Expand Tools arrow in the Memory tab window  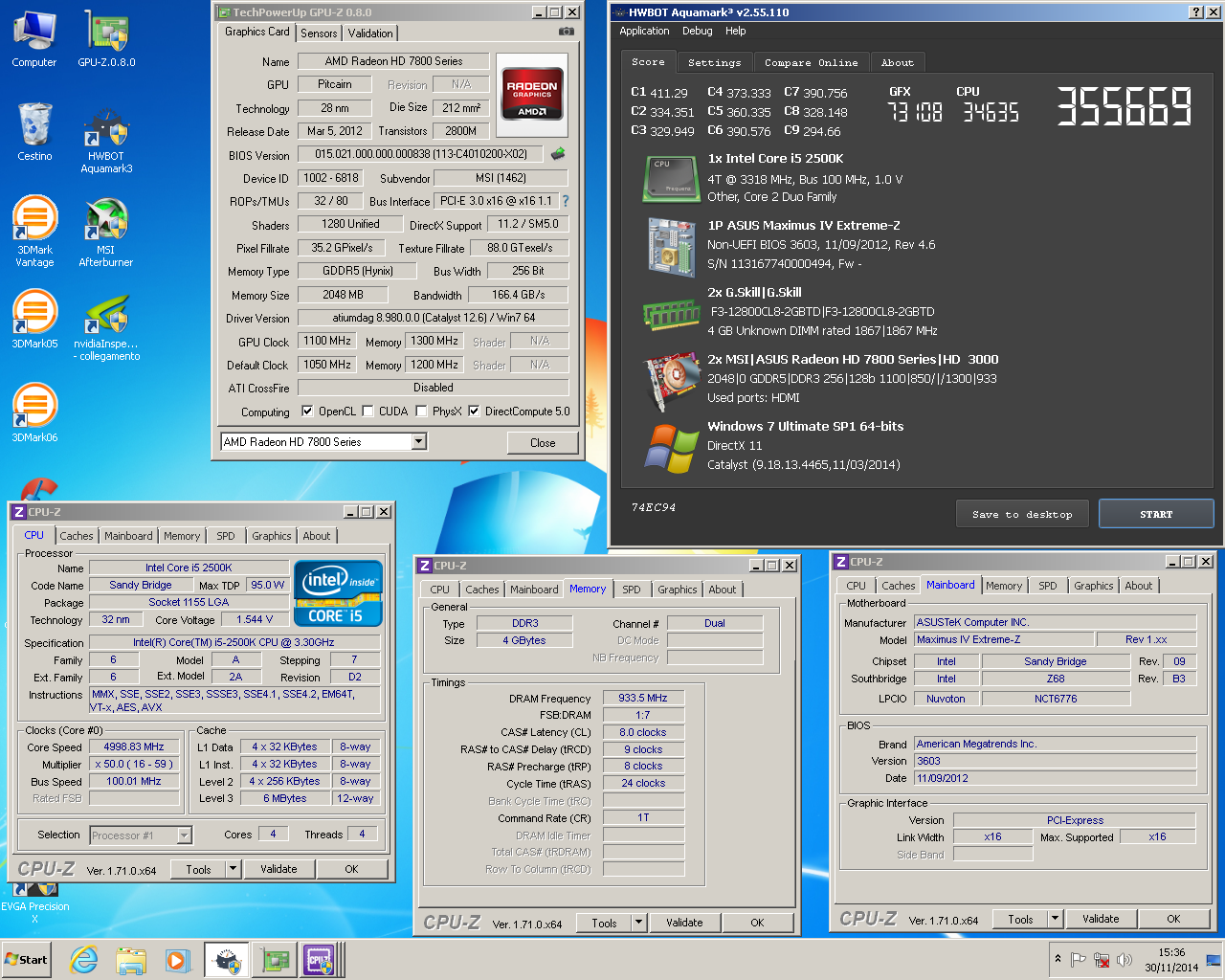638,923
